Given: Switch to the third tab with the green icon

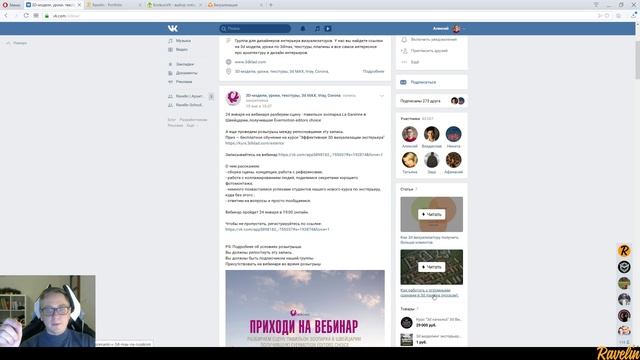Looking at the screenshot, I should pos(173,5).
